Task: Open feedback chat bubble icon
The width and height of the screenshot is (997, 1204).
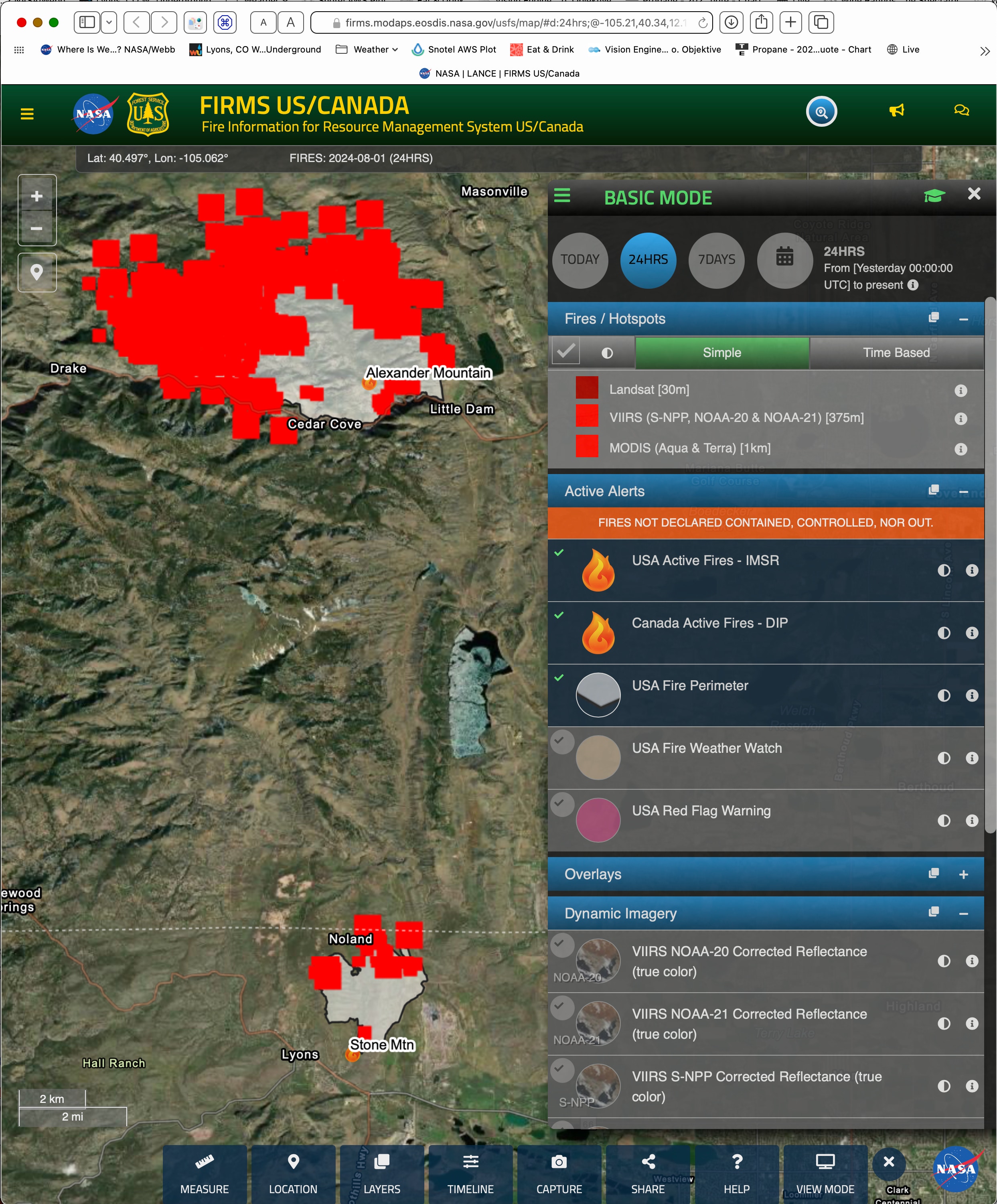Action: [x=961, y=110]
